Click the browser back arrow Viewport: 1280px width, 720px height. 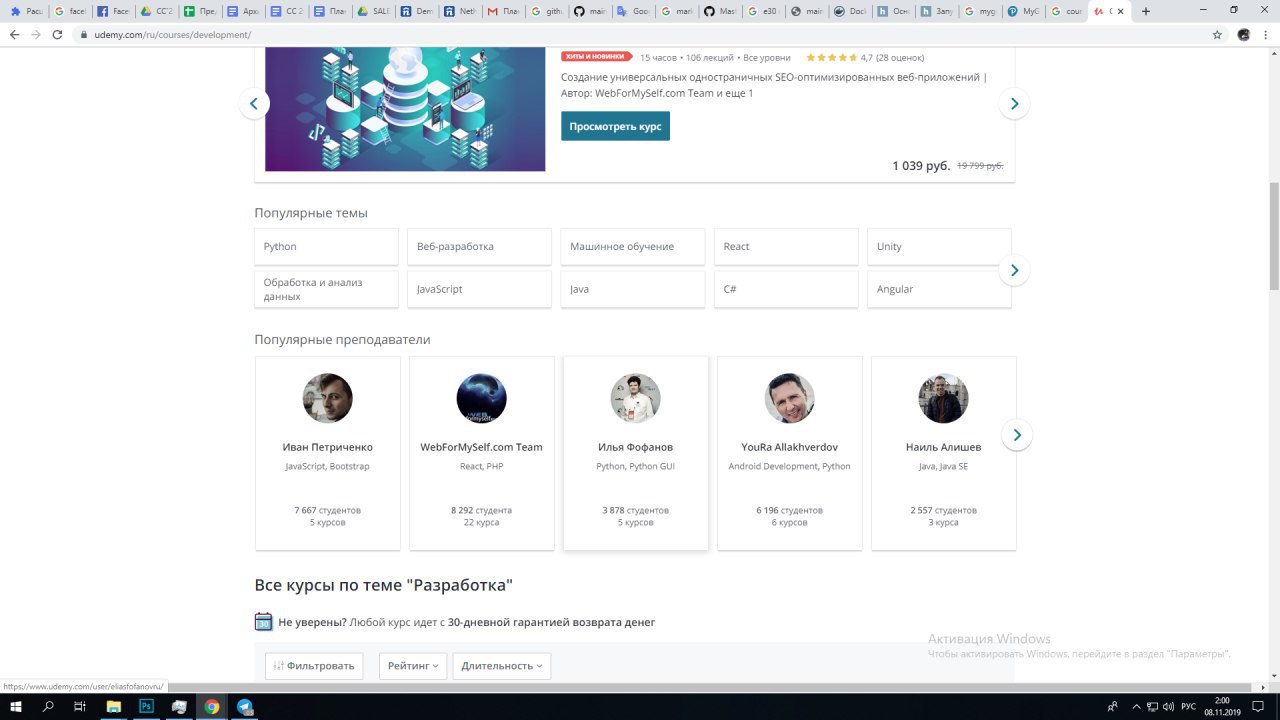[14, 34]
